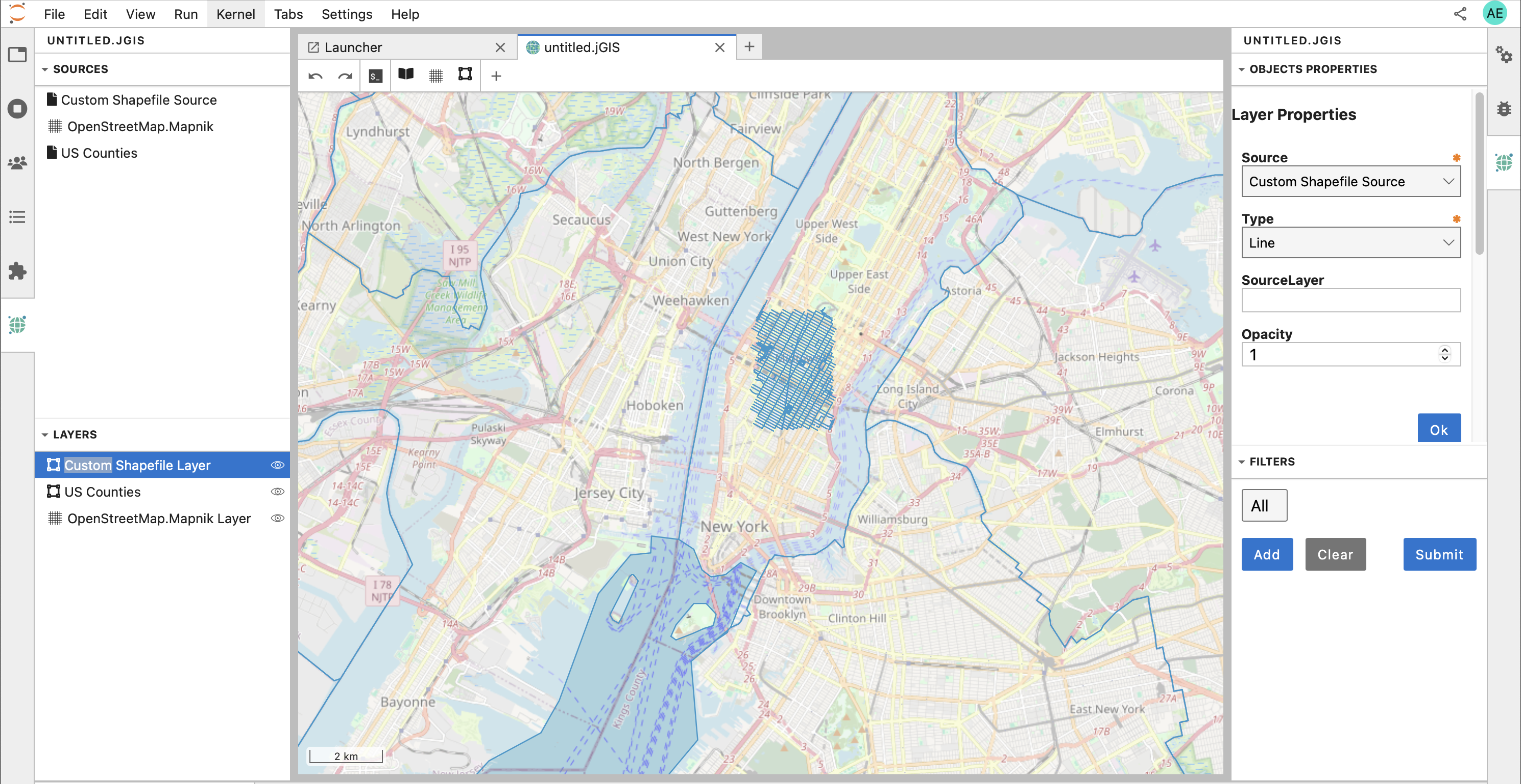Image resolution: width=1521 pixels, height=784 pixels.
Task: Increase Opacity using the stepper control
Action: (x=1445, y=351)
